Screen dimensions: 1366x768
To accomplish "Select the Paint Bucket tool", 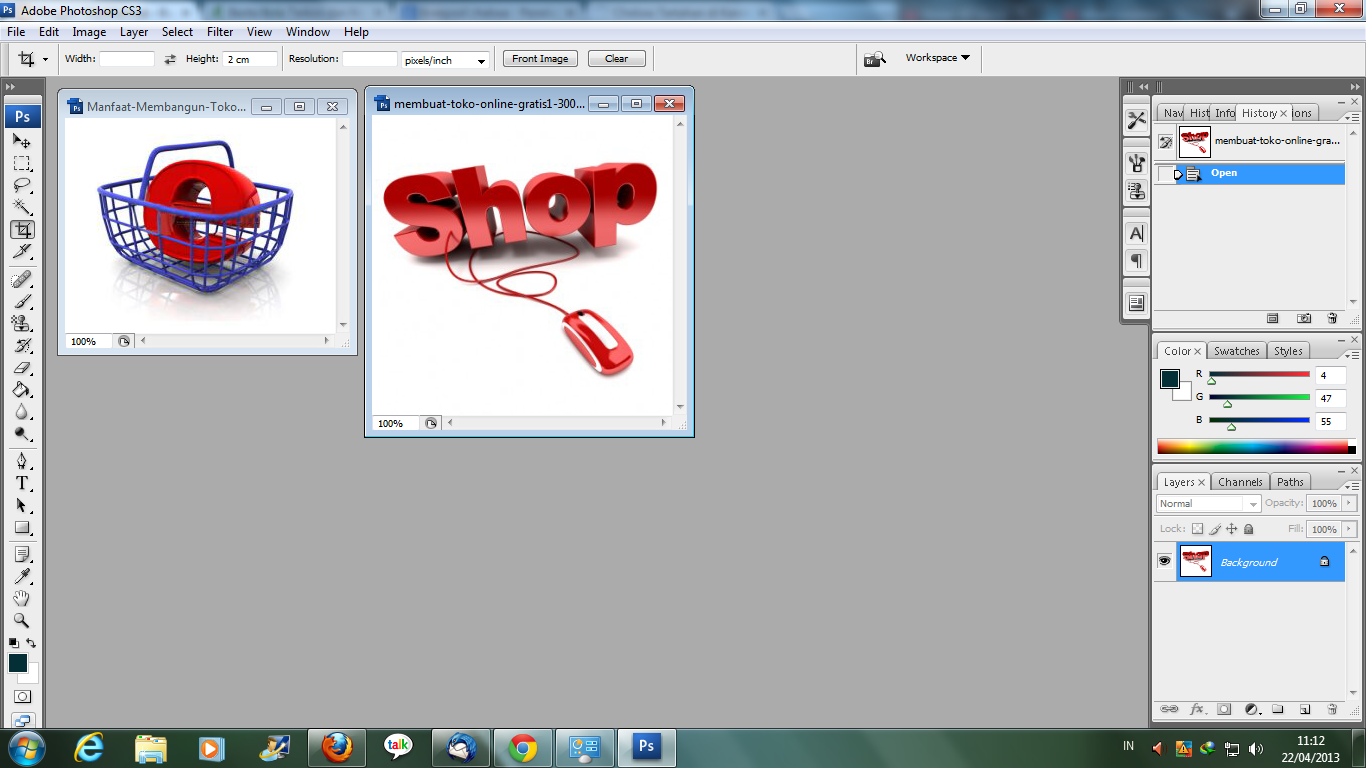I will coord(21,389).
